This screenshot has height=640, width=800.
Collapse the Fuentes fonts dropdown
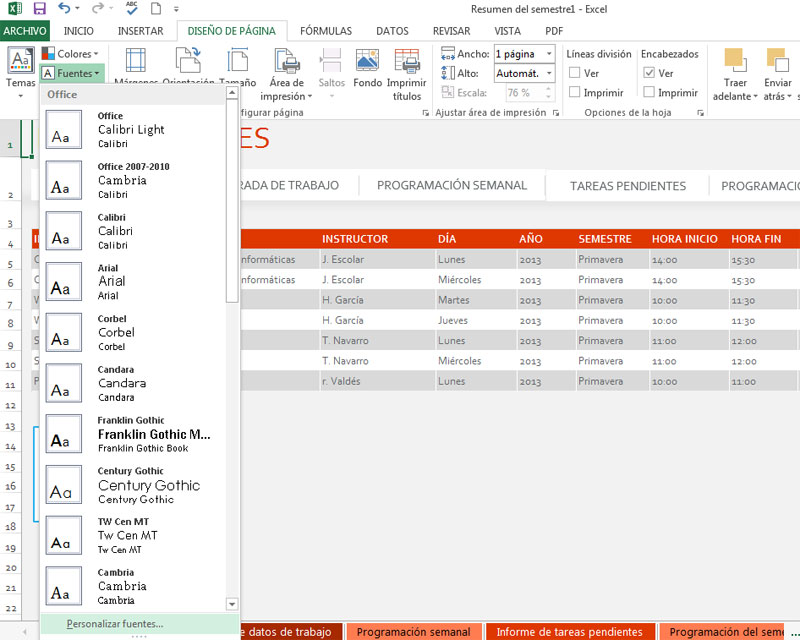[x=72, y=73]
